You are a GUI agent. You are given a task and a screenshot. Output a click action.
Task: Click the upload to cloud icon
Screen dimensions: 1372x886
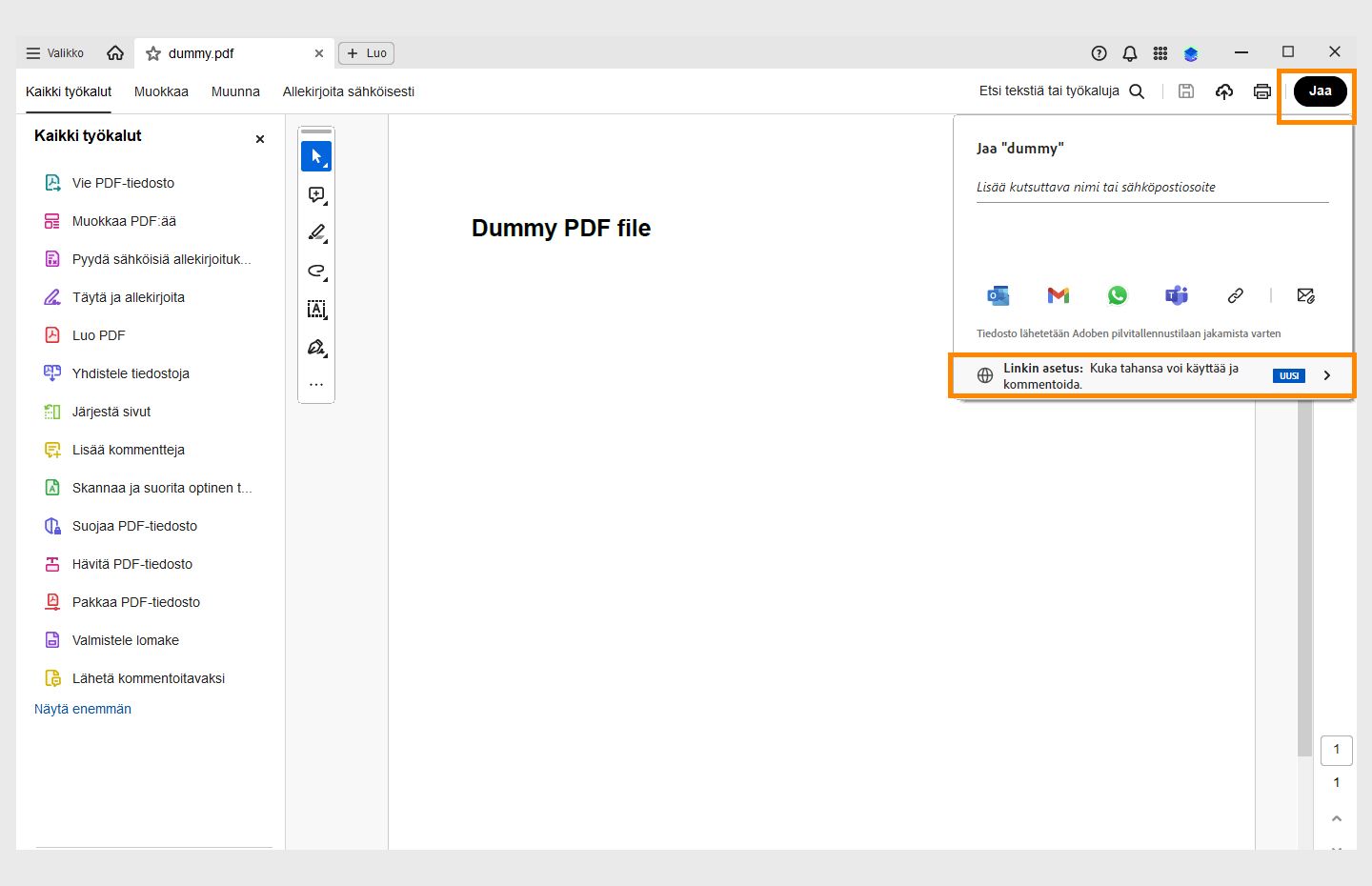pyautogui.click(x=1224, y=91)
